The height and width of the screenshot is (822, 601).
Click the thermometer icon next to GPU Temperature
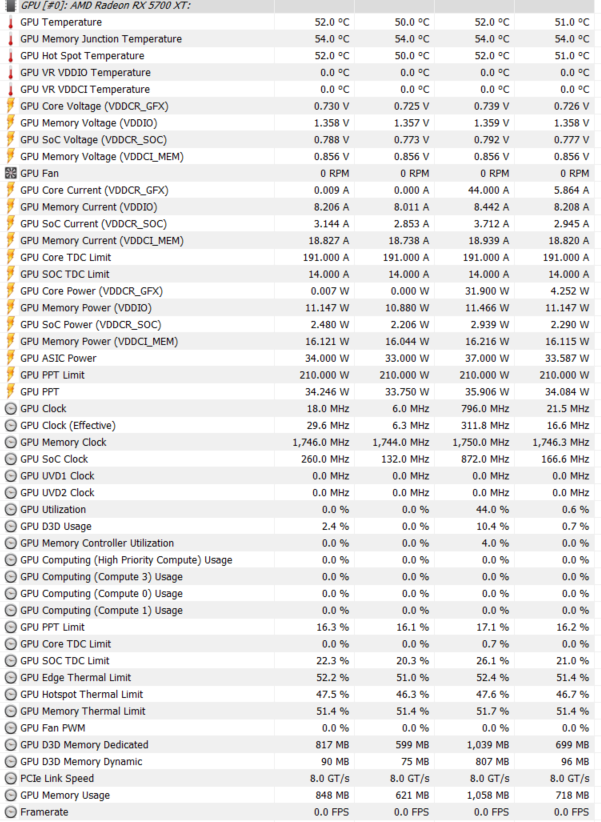click(10, 23)
